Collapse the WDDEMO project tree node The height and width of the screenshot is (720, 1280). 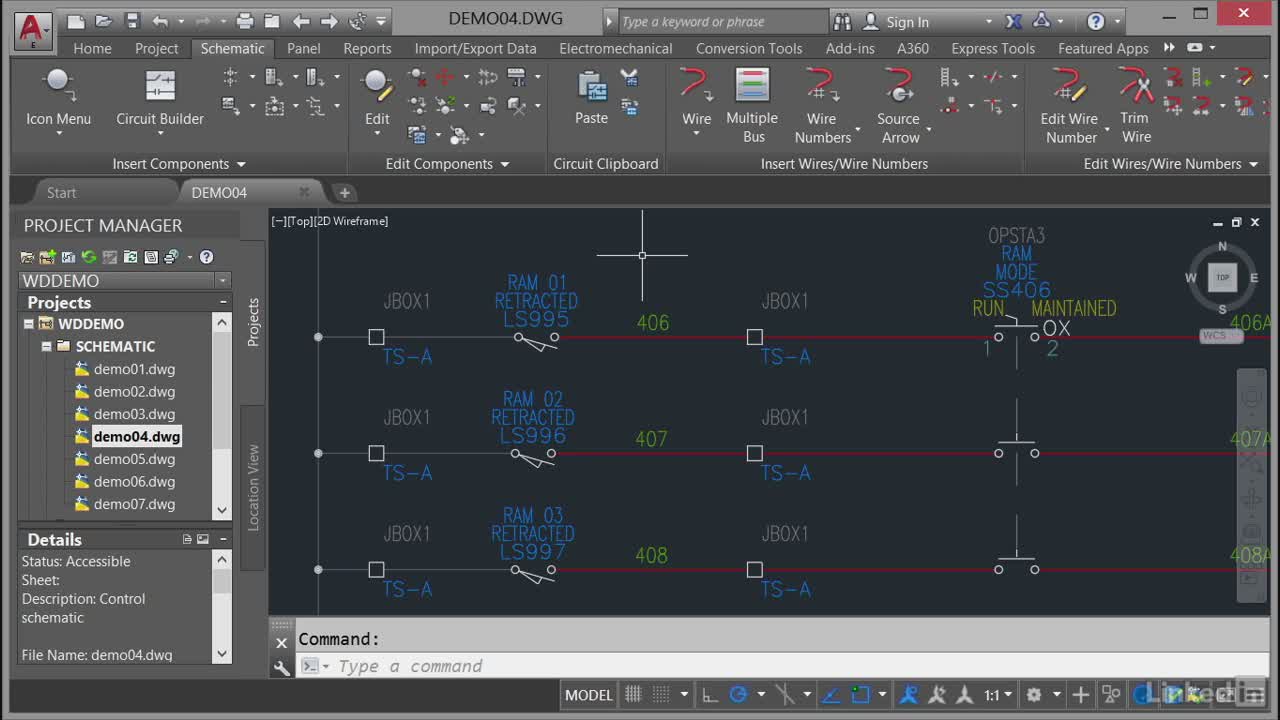point(29,324)
